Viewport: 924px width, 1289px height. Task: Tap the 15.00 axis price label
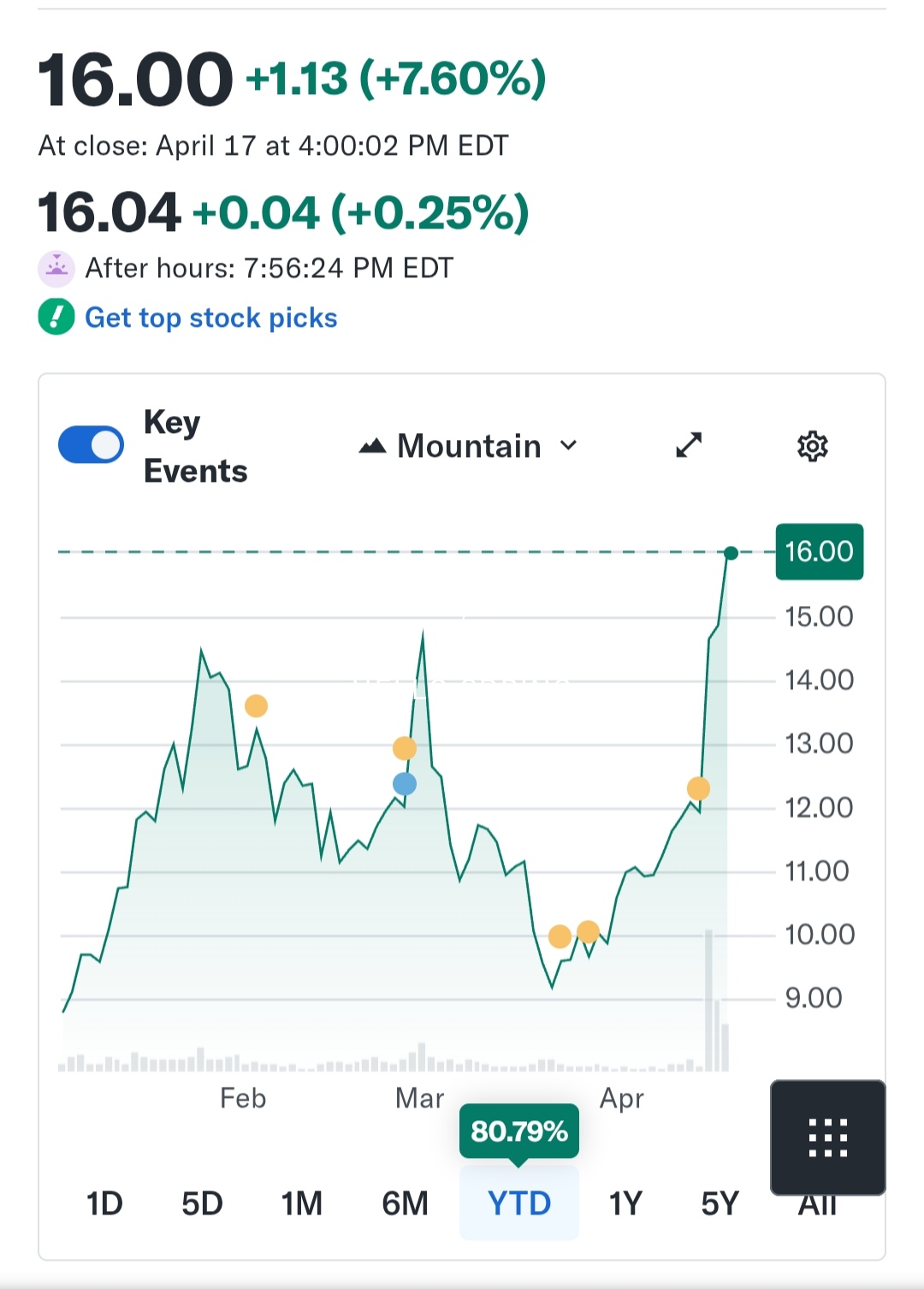click(819, 616)
